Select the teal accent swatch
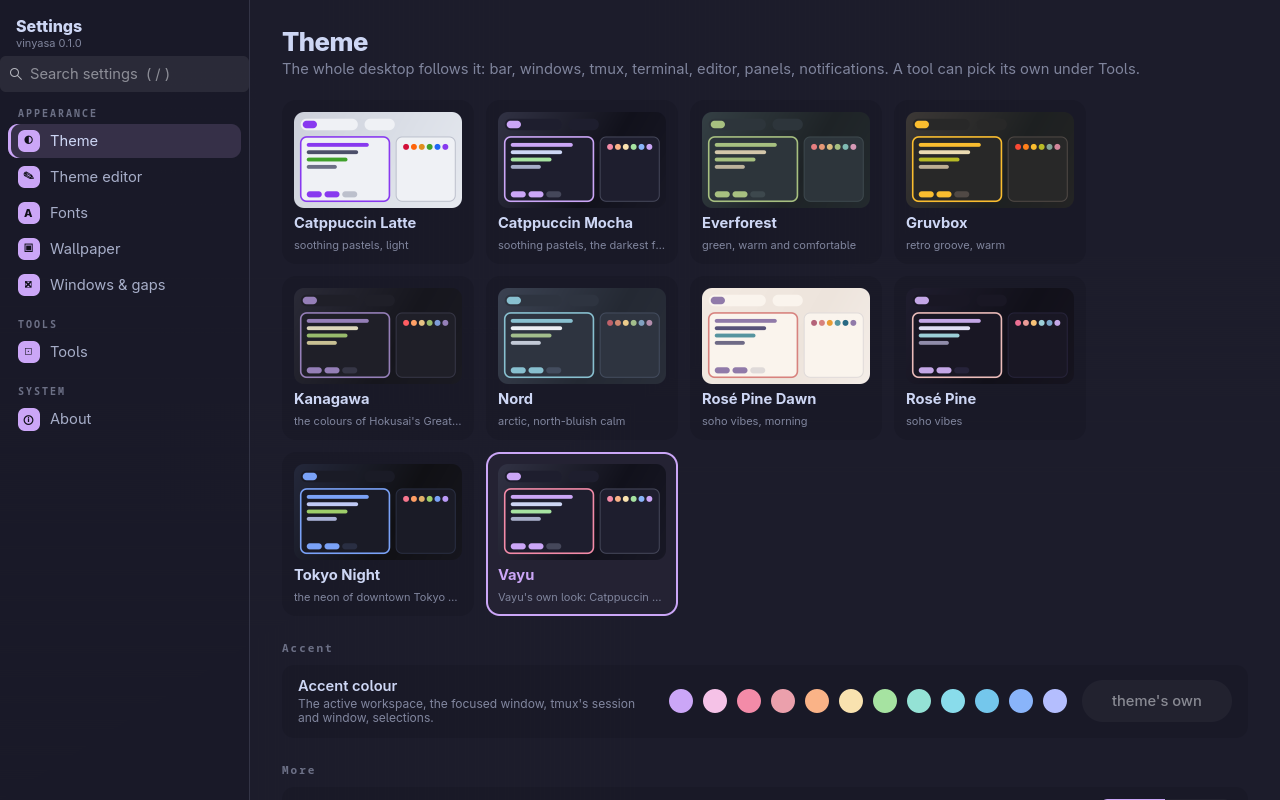1280x800 pixels. click(919, 701)
